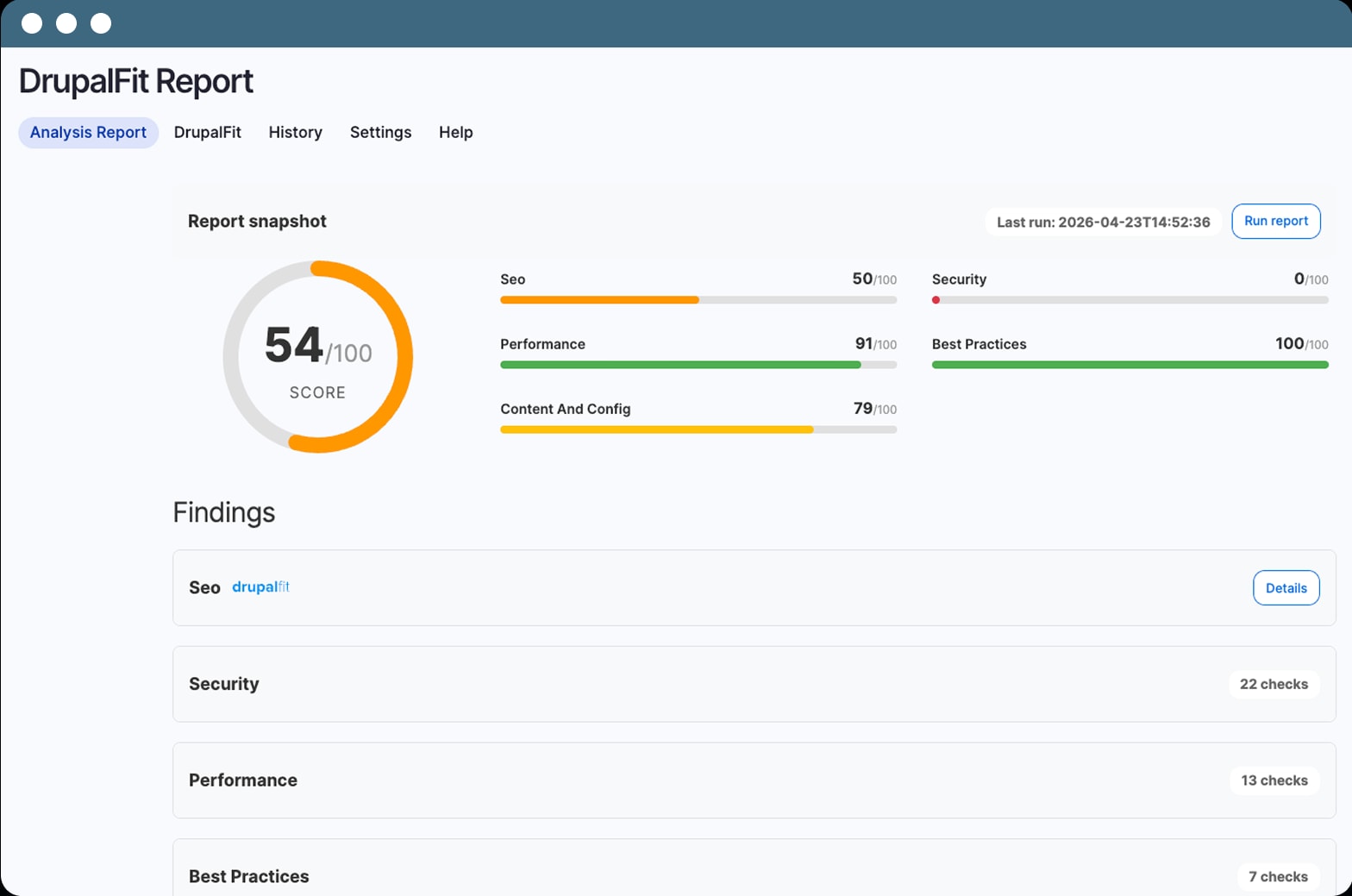Click the Best Practices 100/100 score value
Screen dimensions: 1352x896
tap(1301, 344)
